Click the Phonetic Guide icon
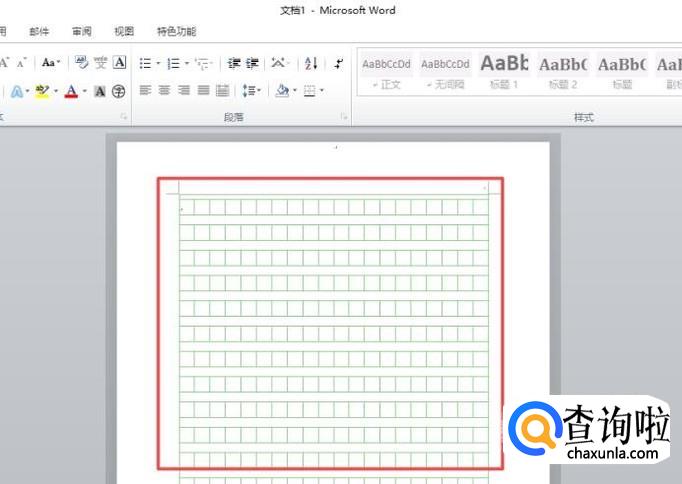This screenshot has height=484, width=682. point(100,63)
